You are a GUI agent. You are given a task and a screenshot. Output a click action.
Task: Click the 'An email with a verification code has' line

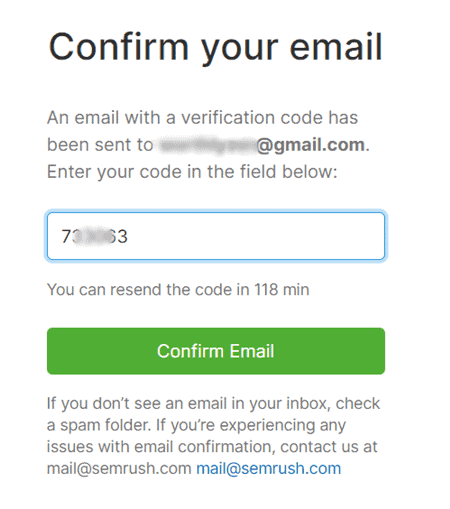[203, 118]
